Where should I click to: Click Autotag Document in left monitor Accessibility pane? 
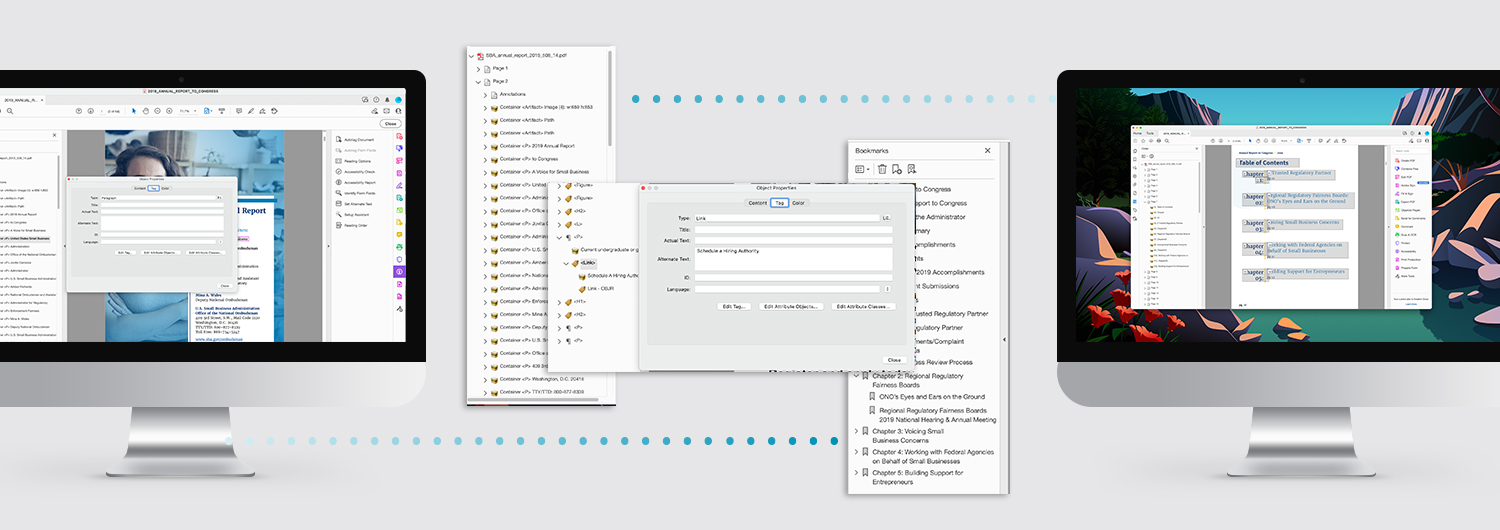click(356, 139)
